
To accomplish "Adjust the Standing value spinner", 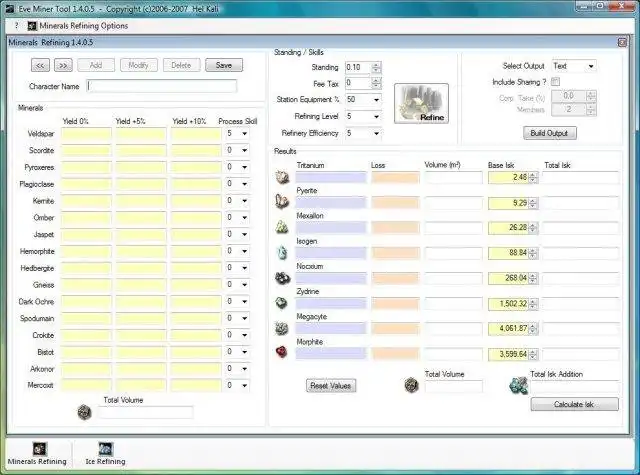I will [x=376, y=67].
